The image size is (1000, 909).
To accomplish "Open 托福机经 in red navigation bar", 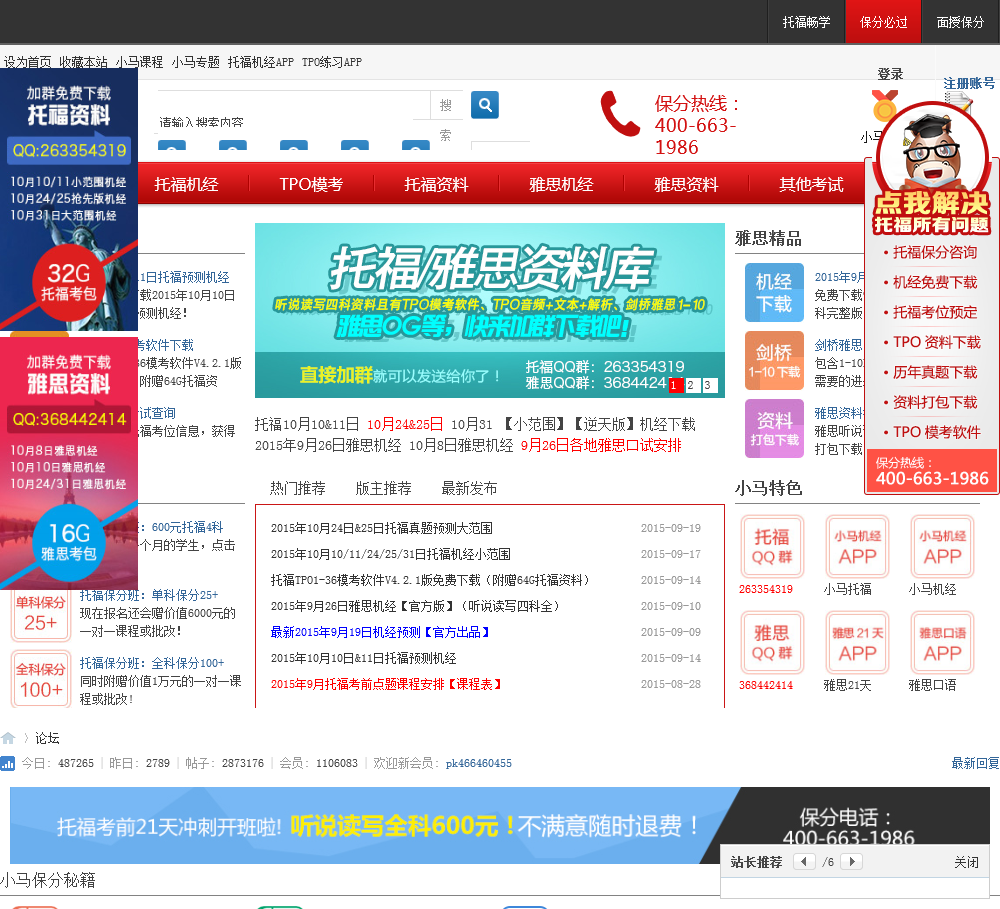I will (x=186, y=185).
